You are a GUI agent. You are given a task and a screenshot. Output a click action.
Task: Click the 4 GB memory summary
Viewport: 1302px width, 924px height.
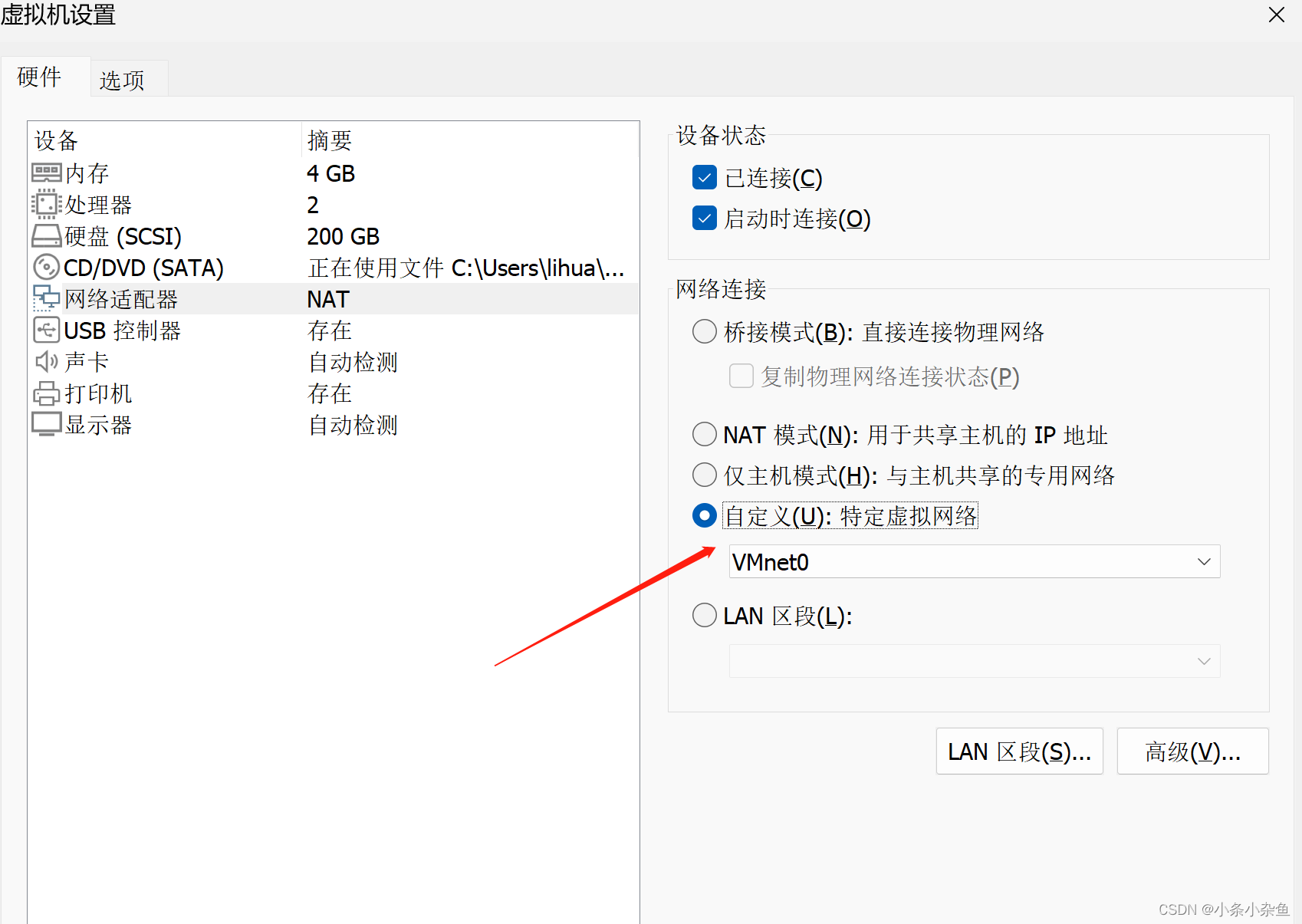tap(331, 173)
